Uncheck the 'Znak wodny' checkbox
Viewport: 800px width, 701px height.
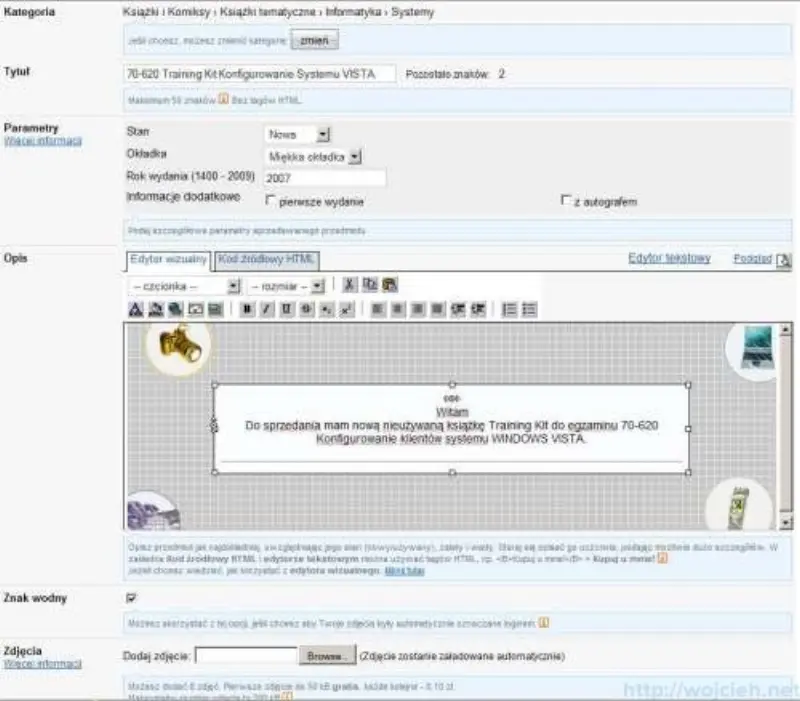(131, 597)
